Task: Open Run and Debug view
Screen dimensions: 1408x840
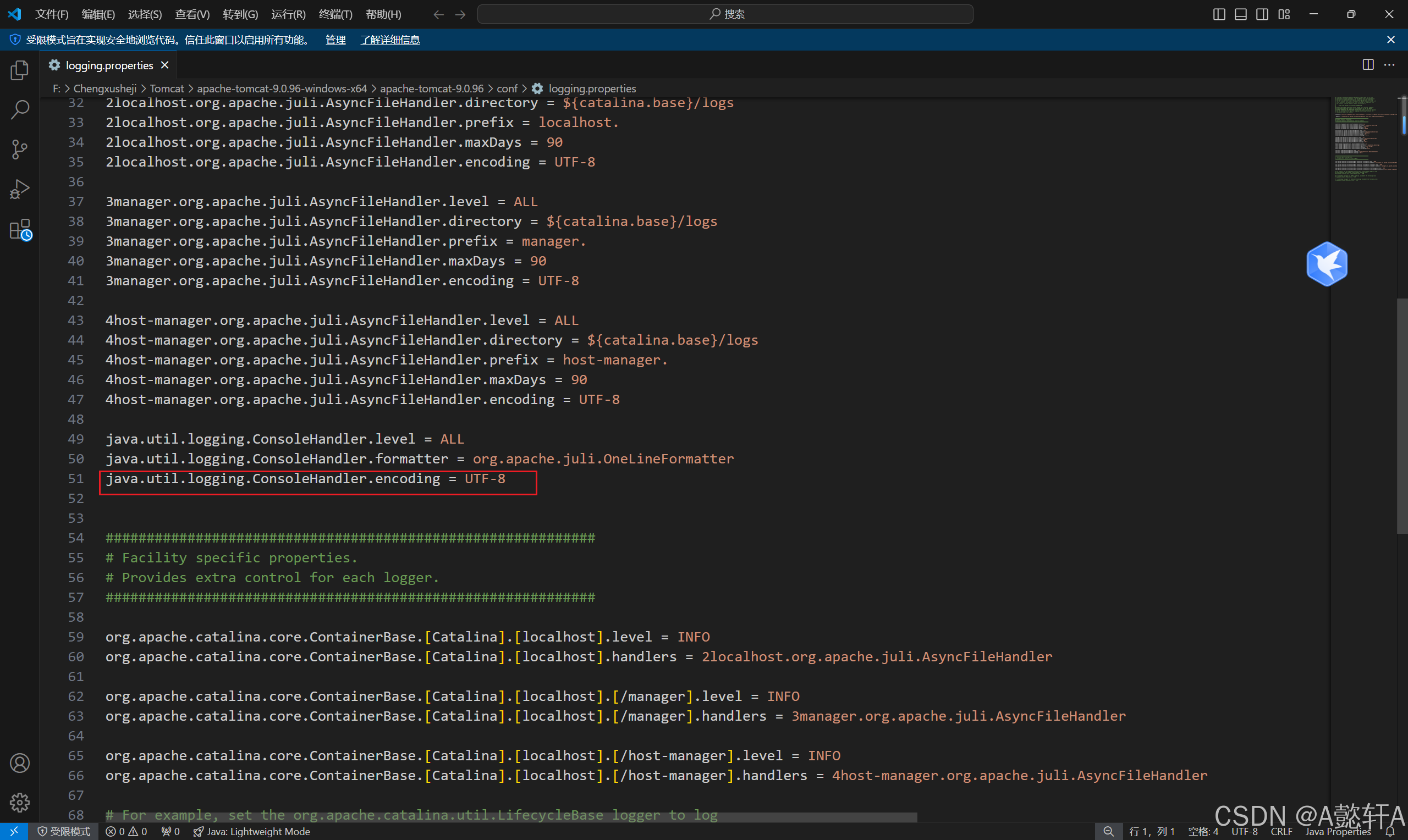Action: [20, 189]
